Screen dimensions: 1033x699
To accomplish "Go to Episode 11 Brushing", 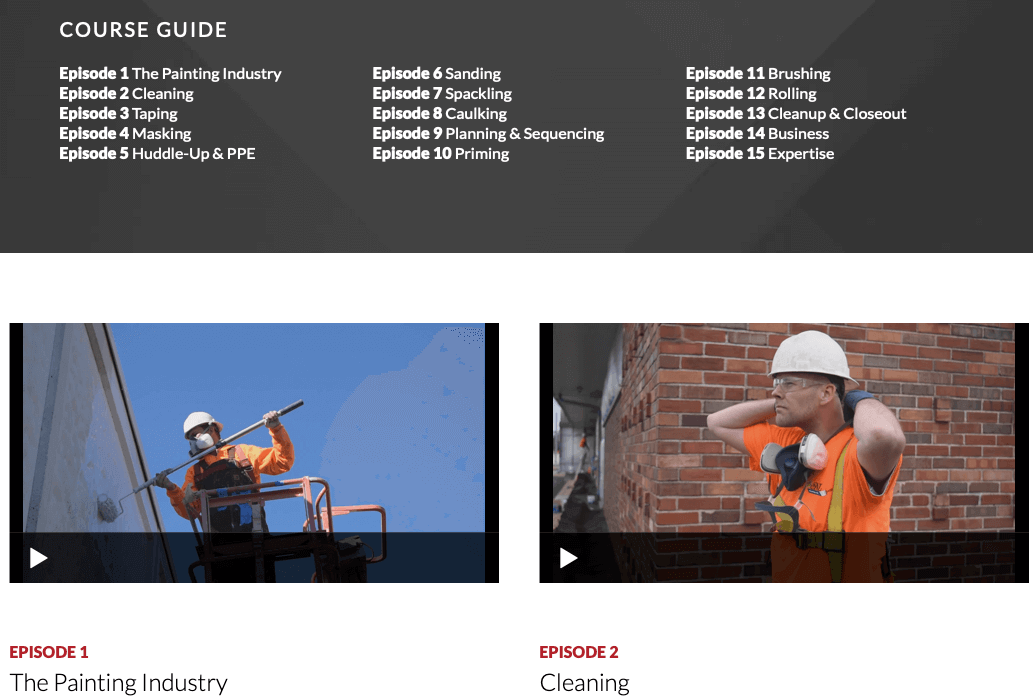I will point(758,73).
